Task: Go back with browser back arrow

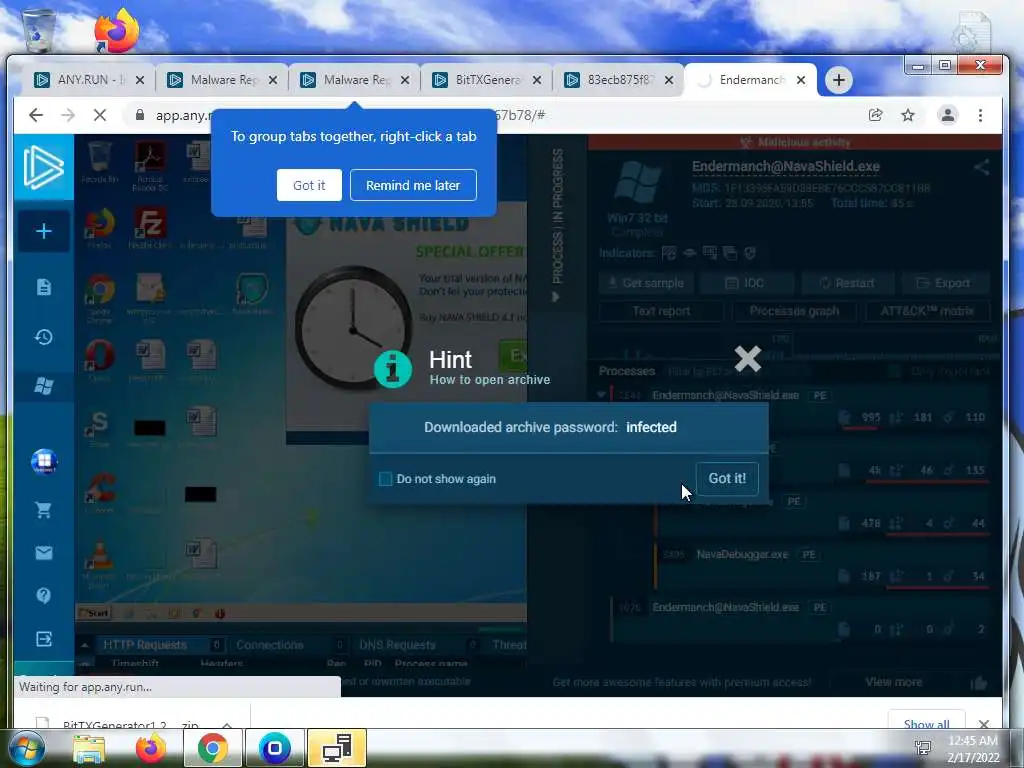Action: [x=36, y=115]
